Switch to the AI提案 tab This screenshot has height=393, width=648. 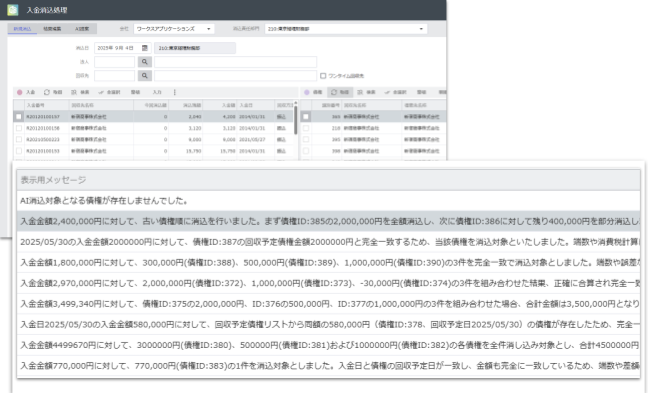(x=82, y=29)
